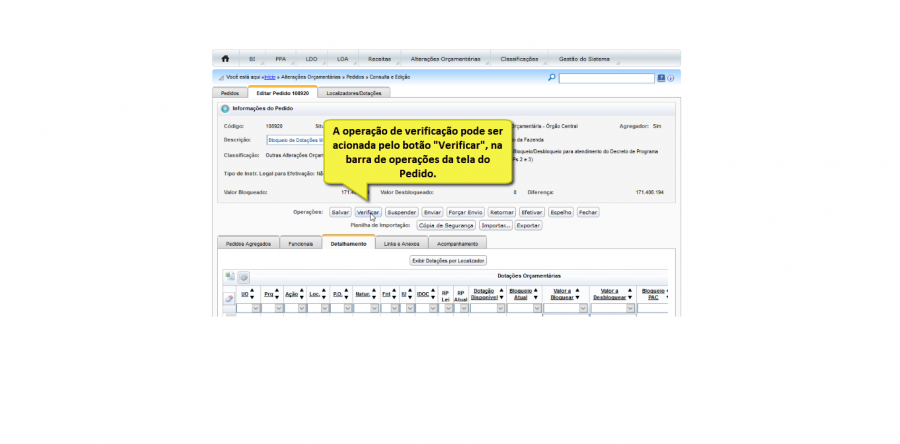Select the Editar Pedido 108920 tab
Viewport: 900px width, 444px height.
(282, 92)
